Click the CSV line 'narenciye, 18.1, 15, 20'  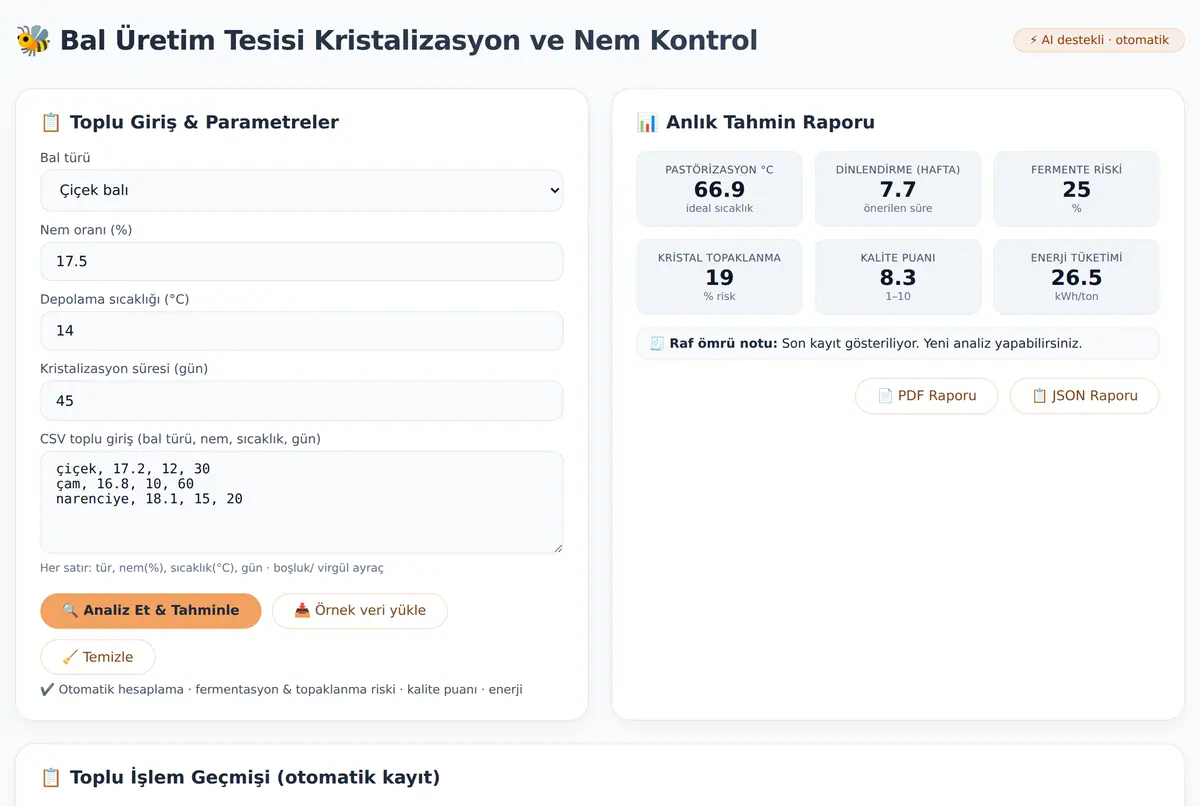click(x=149, y=498)
